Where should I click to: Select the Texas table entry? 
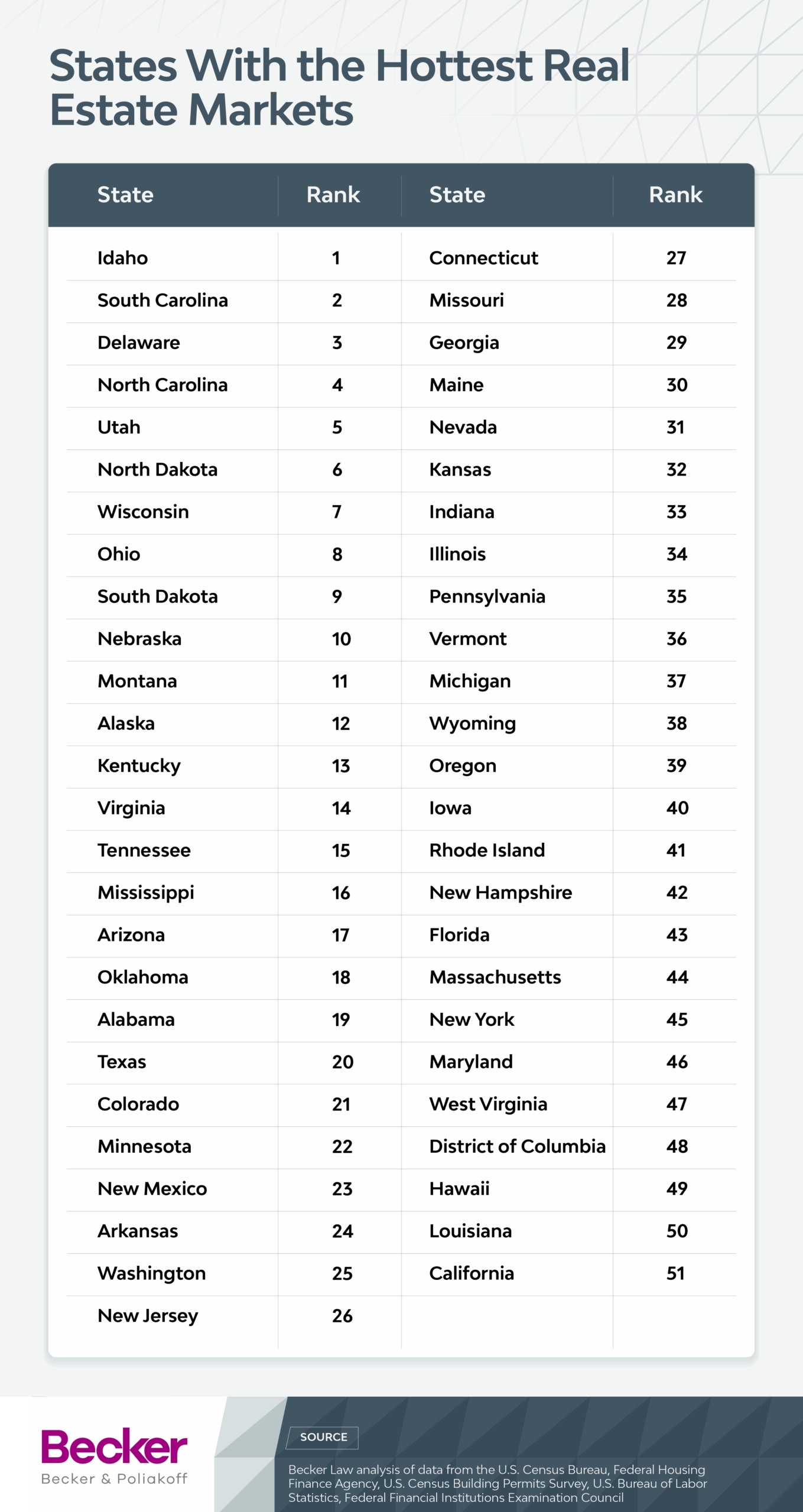tap(122, 1062)
